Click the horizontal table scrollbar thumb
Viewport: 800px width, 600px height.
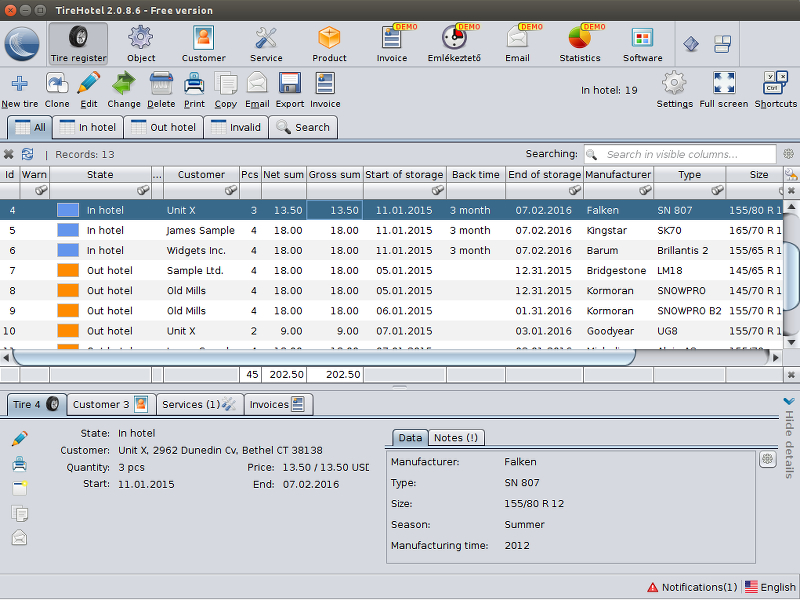point(324,358)
